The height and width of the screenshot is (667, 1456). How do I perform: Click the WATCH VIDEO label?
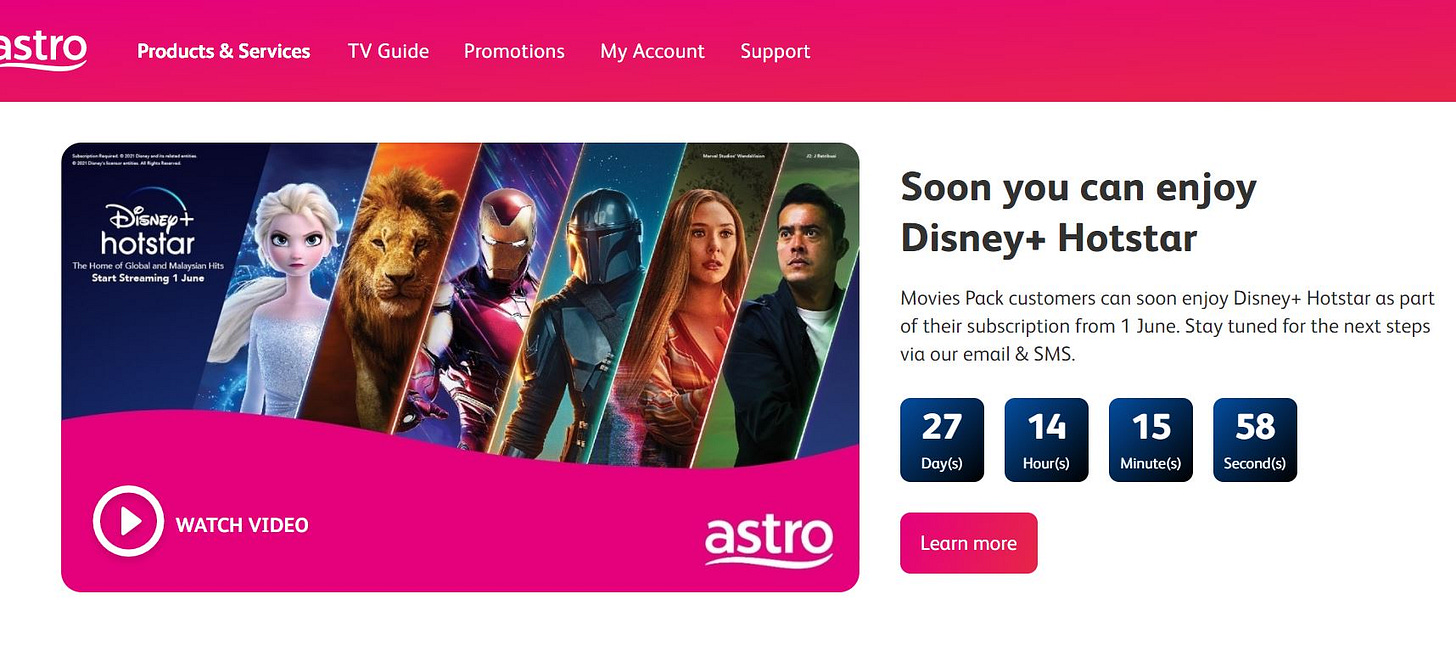[x=242, y=525]
